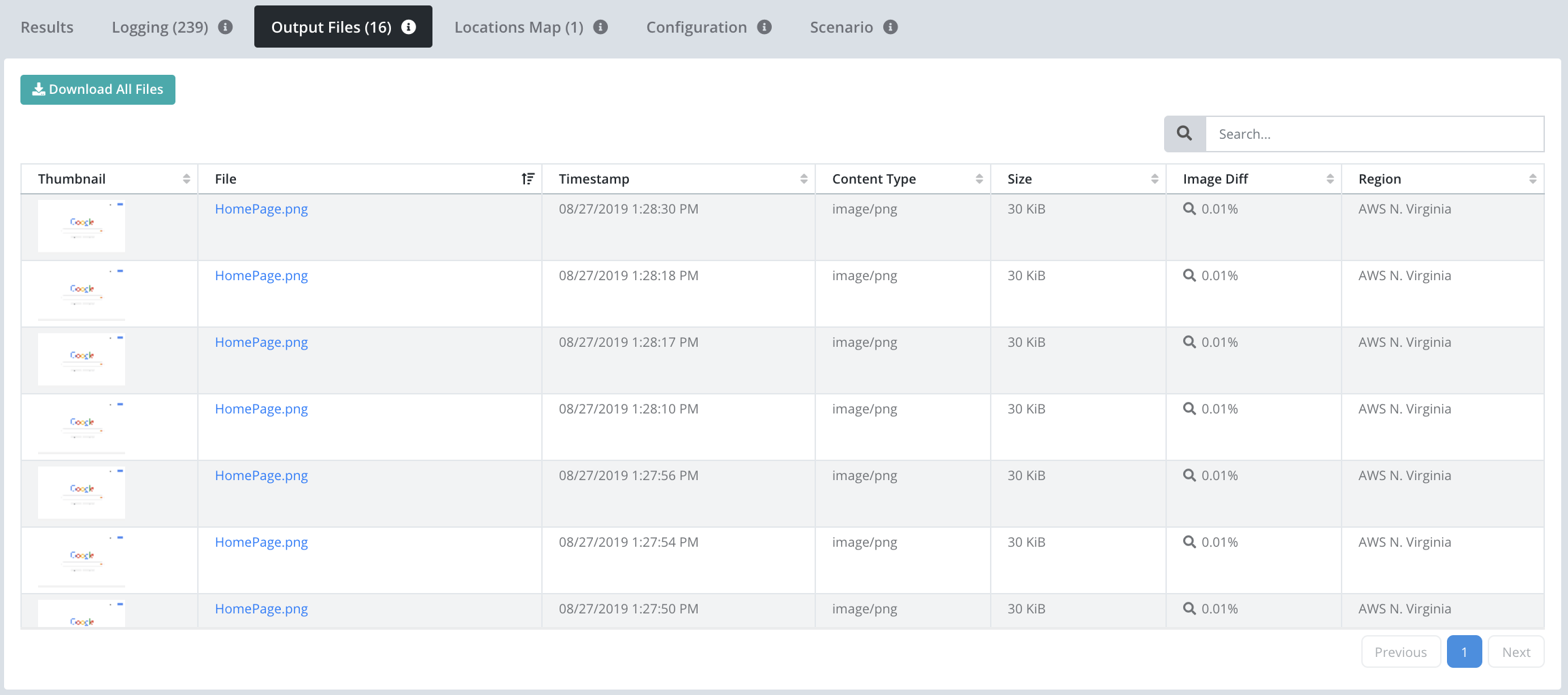Screen dimensions: 1568x695
Task: Open HomePage.png from 1:27:50 PM
Action: [261, 609]
